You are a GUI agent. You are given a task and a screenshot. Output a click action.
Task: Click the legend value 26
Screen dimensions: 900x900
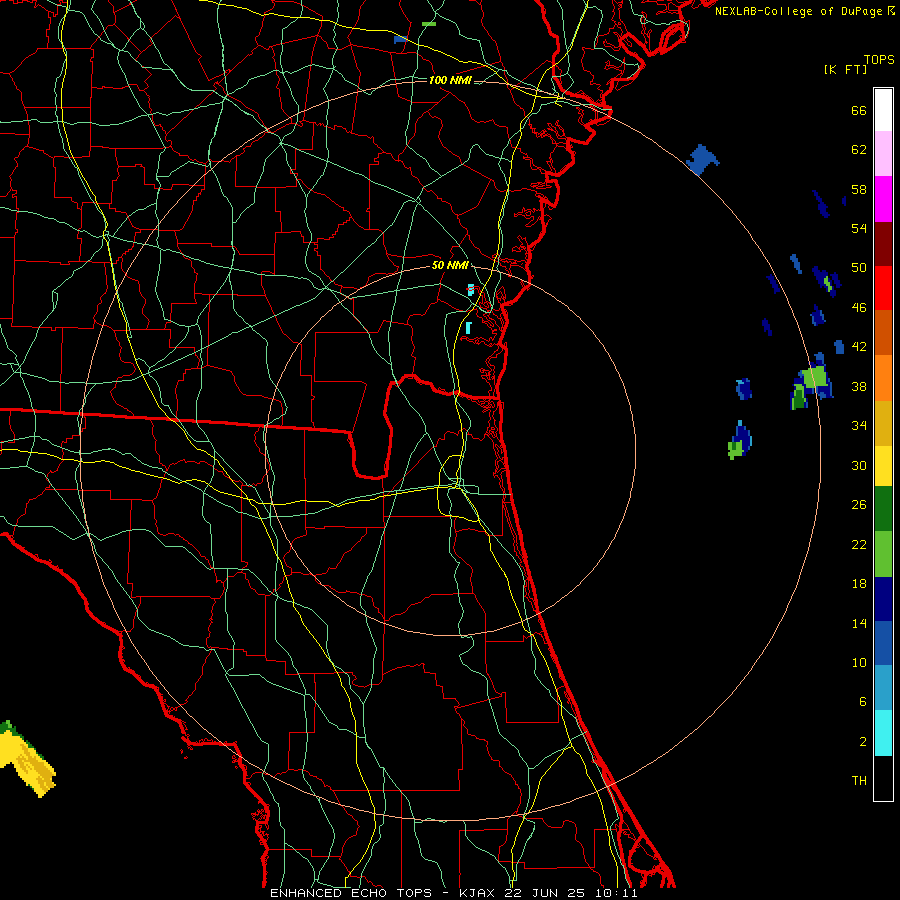coord(859,505)
